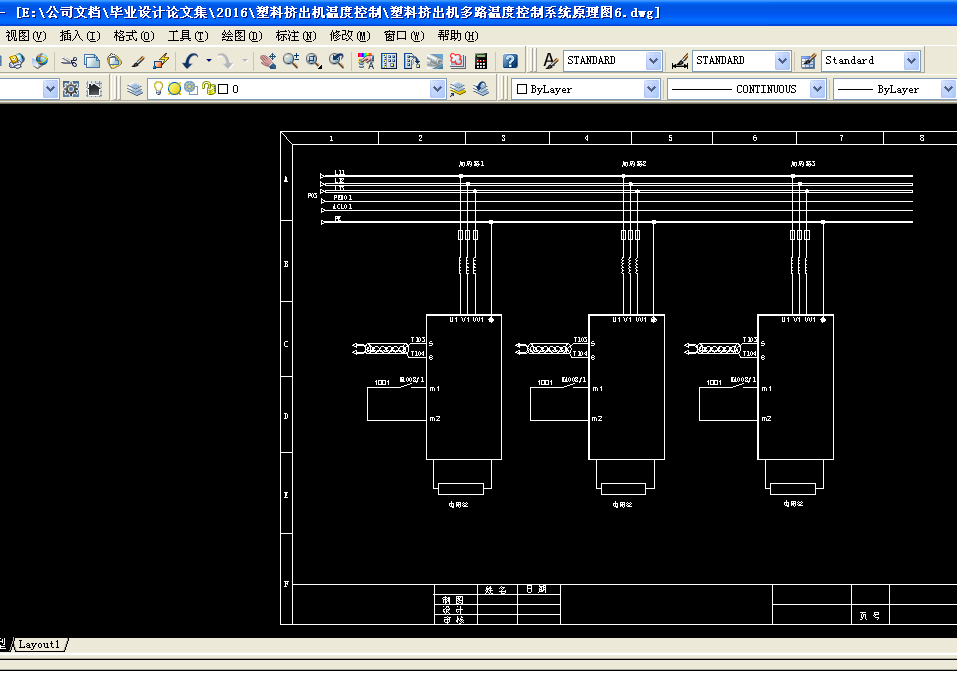
Task: Activate the Pan realtime hand tool
Action: pyautogui.click(x=267, y=61)
